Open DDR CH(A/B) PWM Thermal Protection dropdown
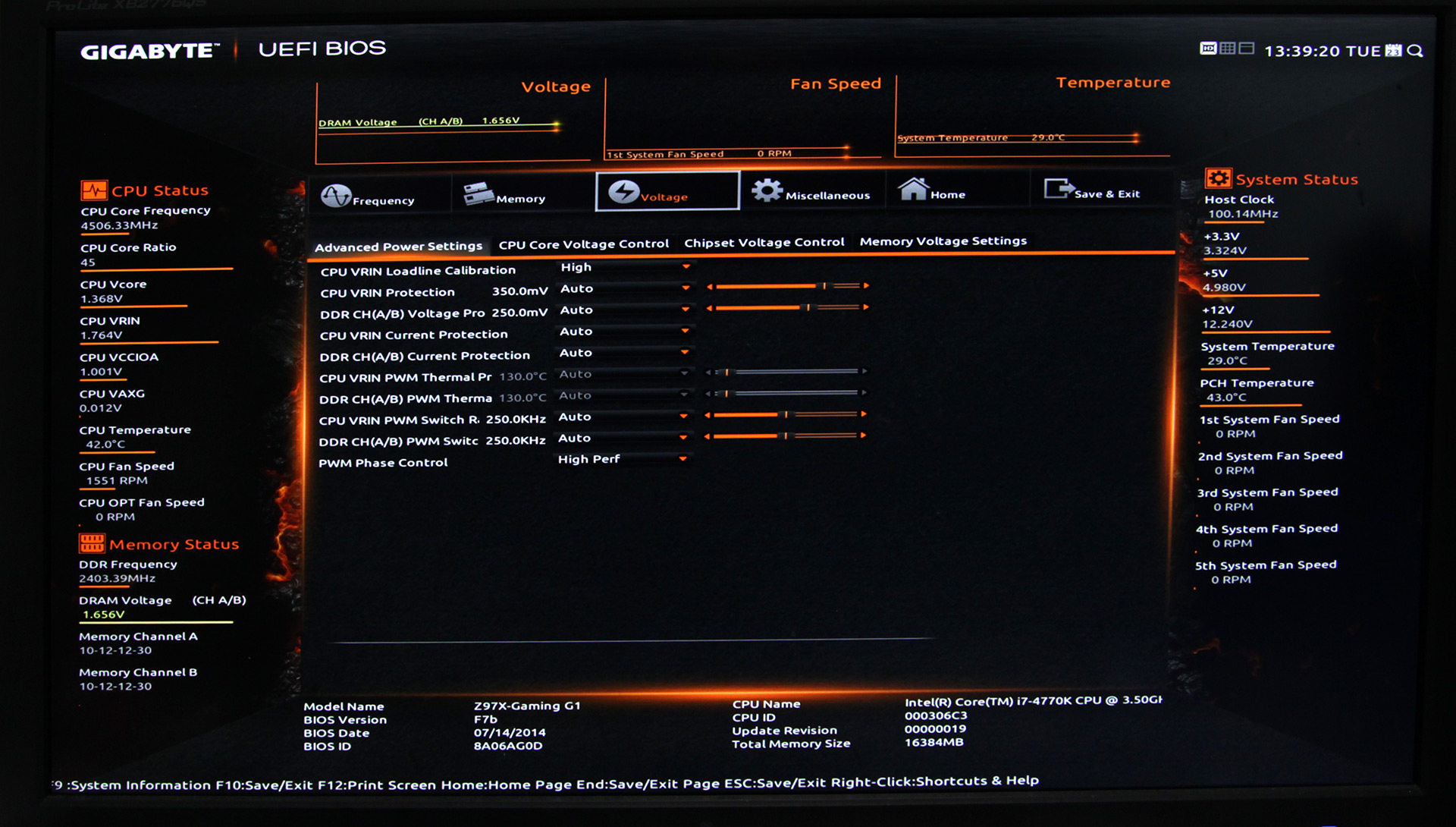The width and height of the screenshot is (1456, 827). (x=624, y=395)
